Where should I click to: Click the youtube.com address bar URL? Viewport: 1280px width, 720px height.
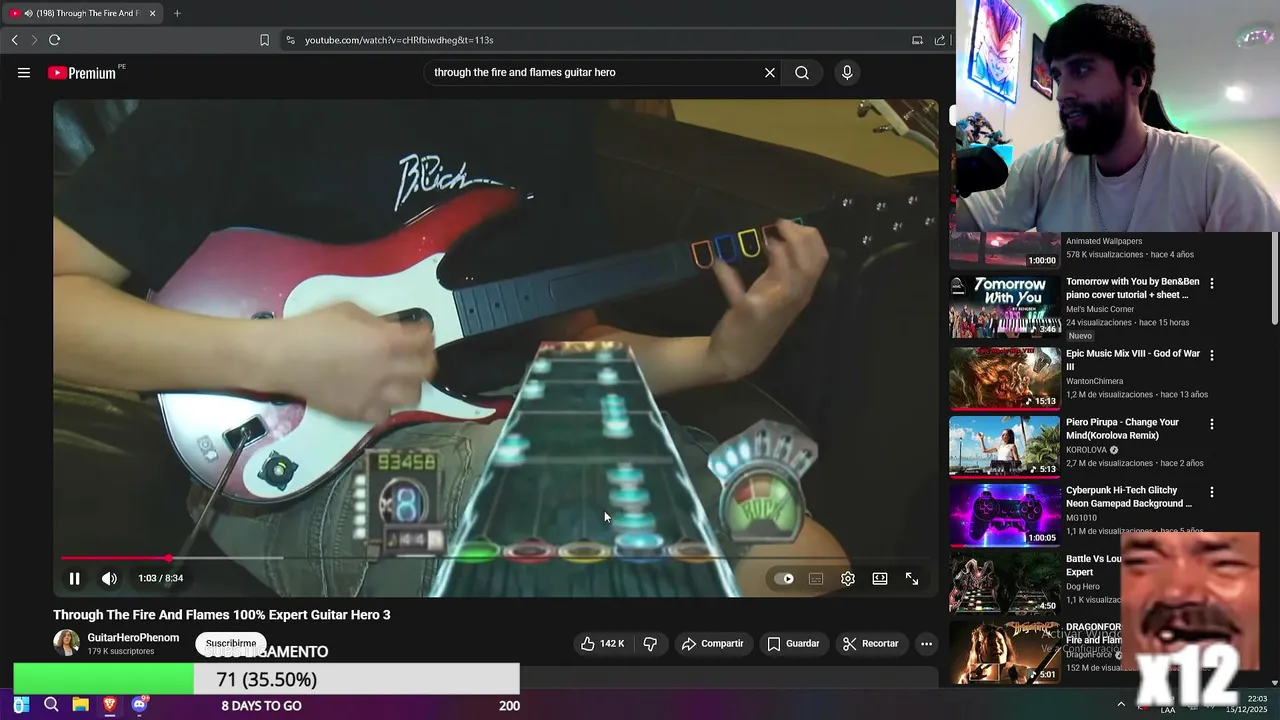399,40
